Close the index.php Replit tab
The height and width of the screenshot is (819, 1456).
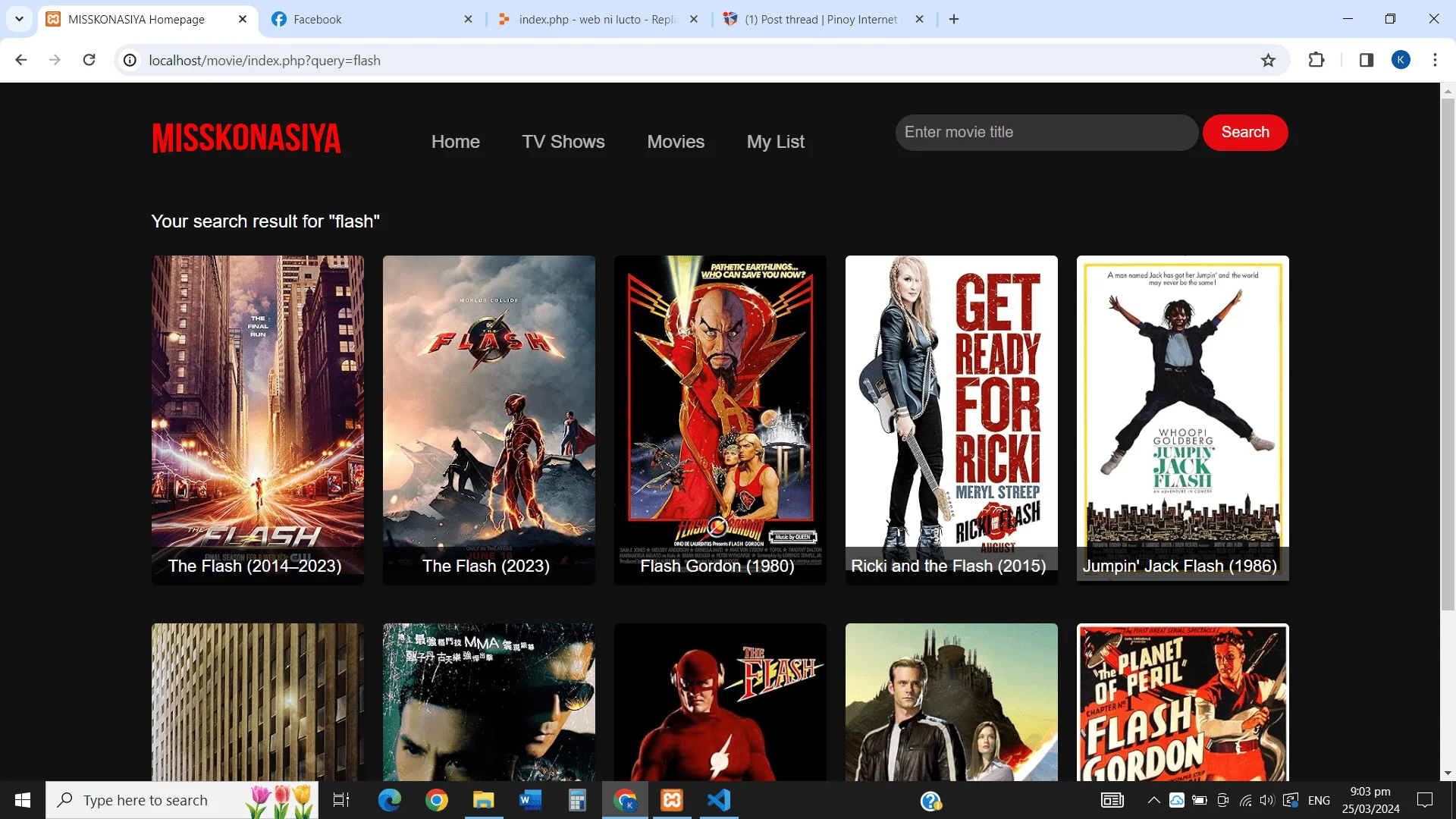point(694,19)
